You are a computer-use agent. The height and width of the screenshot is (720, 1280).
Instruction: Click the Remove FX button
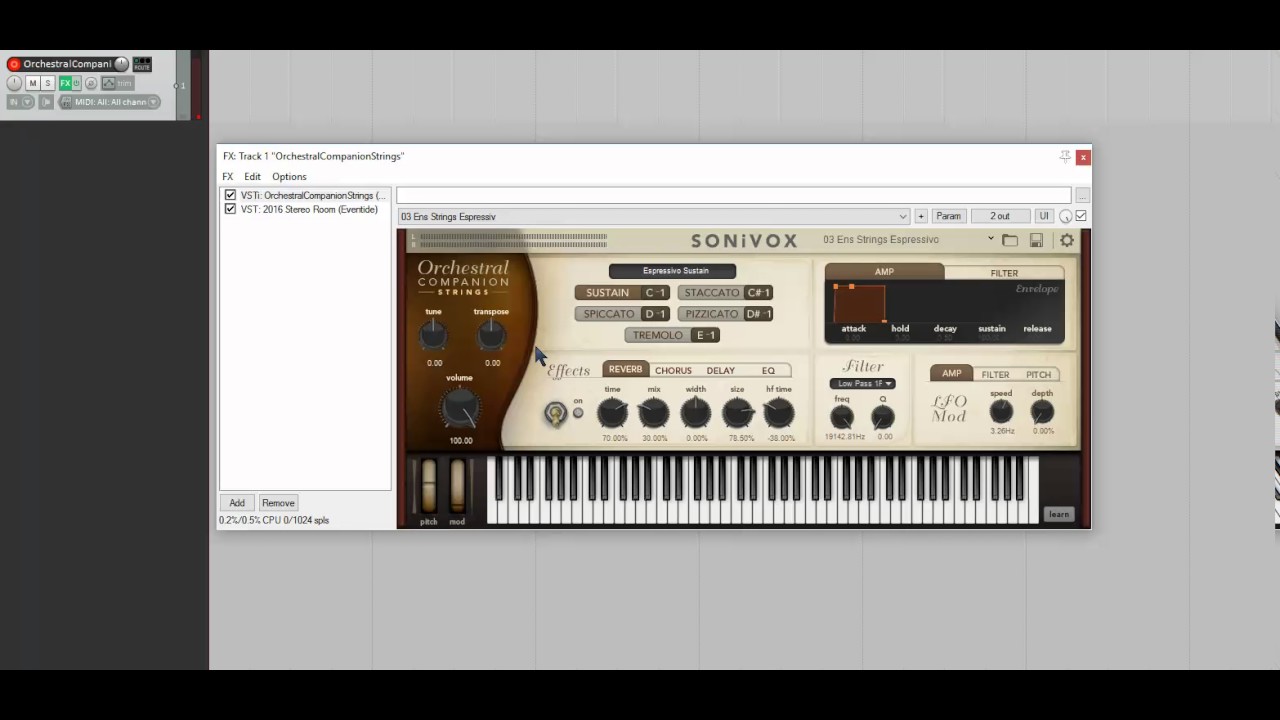tap(278, 503)
